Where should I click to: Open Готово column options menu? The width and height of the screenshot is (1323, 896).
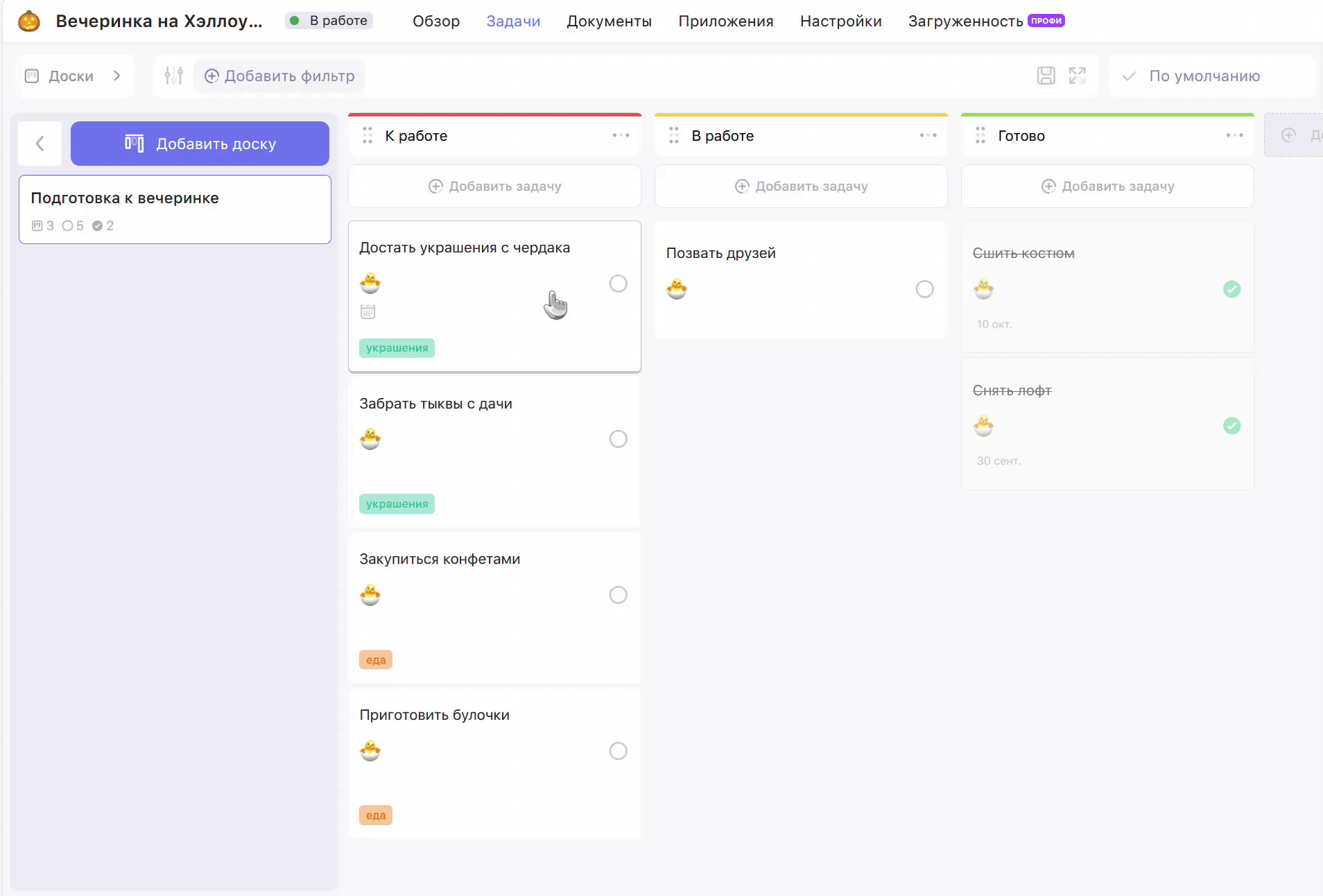click(1235, 135)
